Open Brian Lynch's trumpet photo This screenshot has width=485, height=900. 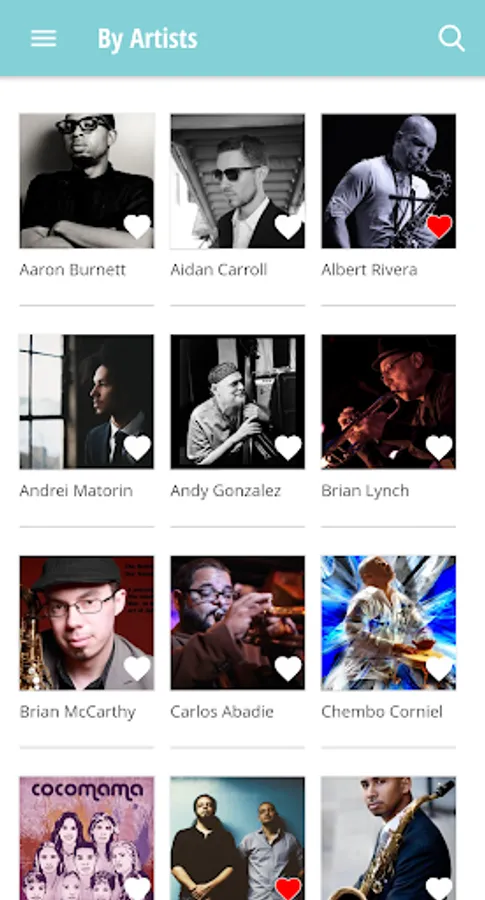(x=389, y=402)
